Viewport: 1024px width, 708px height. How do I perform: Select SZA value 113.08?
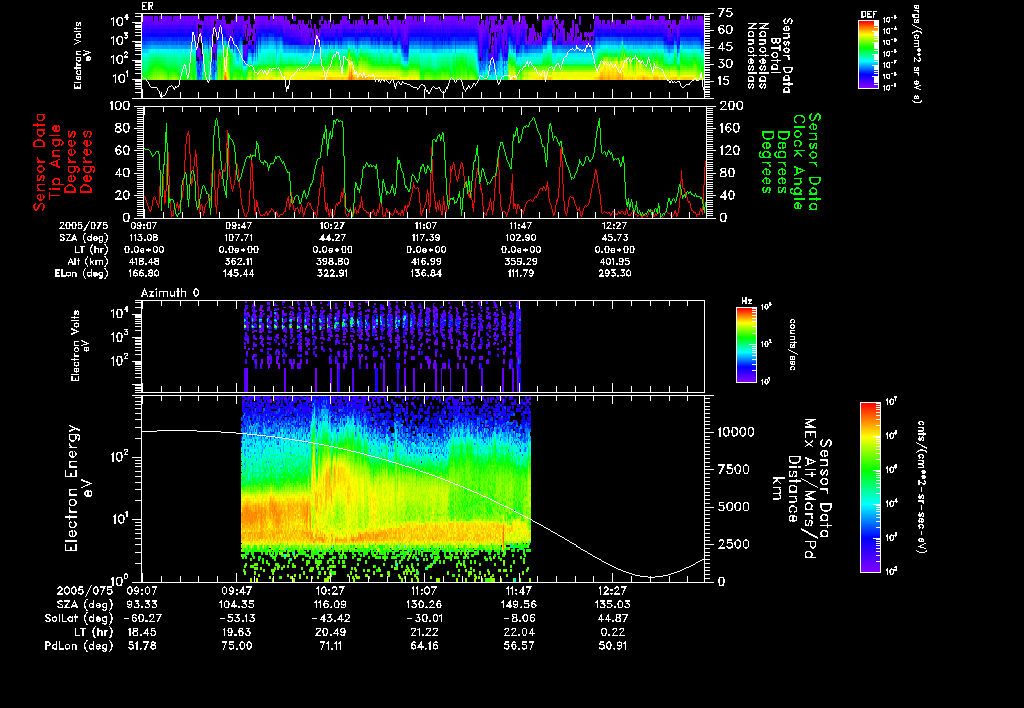(x=144, y=238)
